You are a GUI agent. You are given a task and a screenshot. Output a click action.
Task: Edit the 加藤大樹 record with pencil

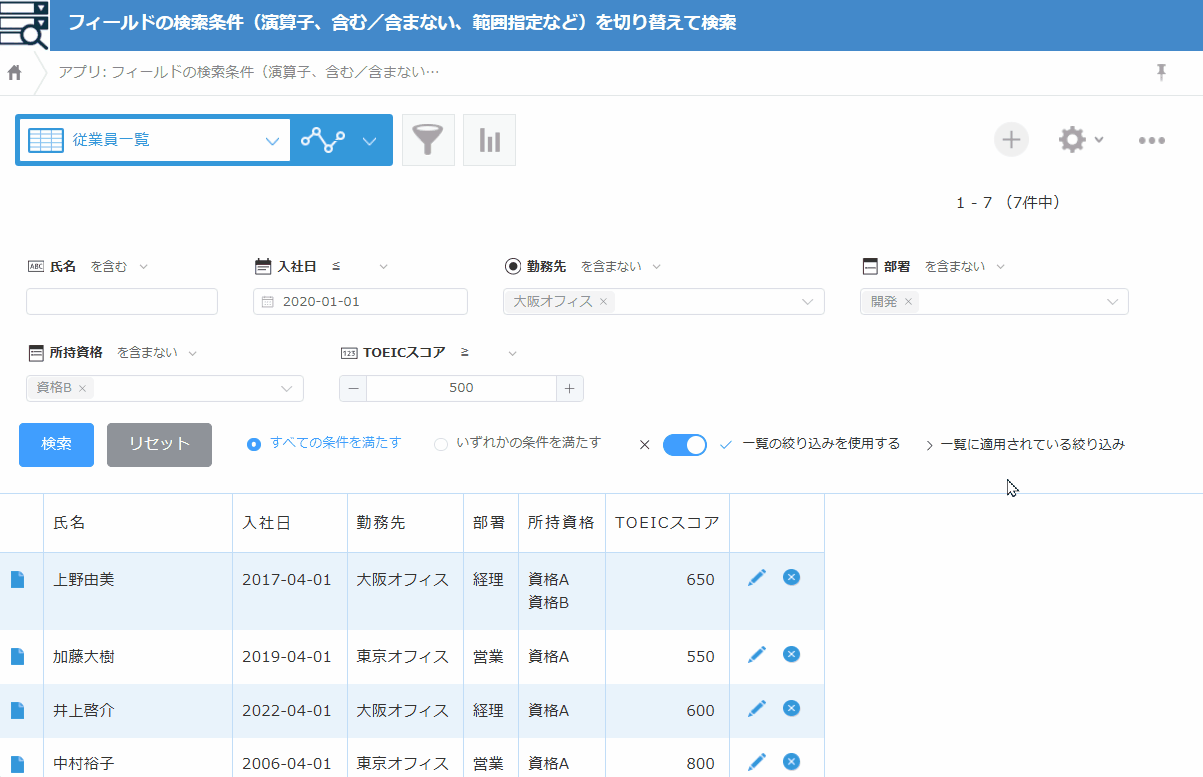(757, 654)
